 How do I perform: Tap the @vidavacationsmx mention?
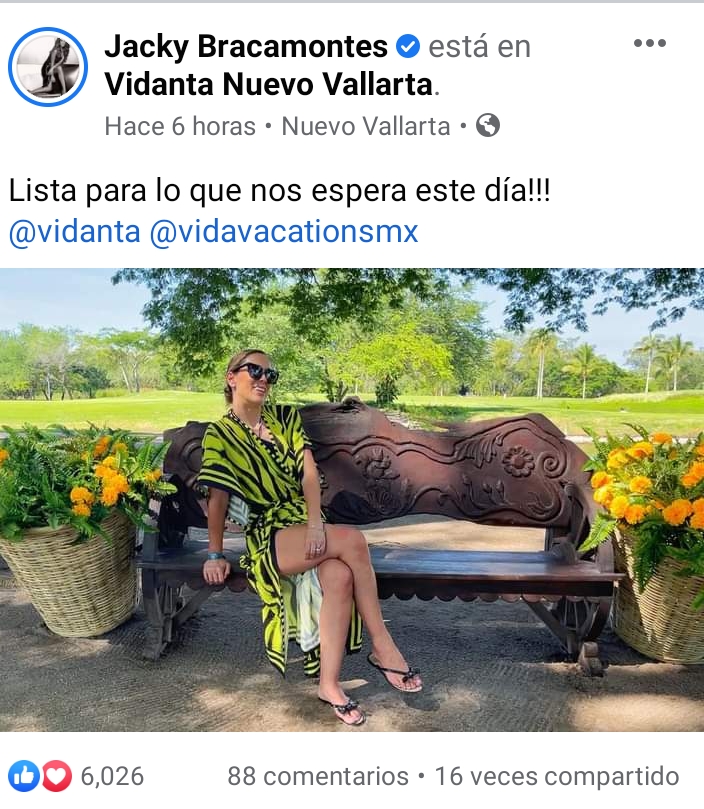284,232
